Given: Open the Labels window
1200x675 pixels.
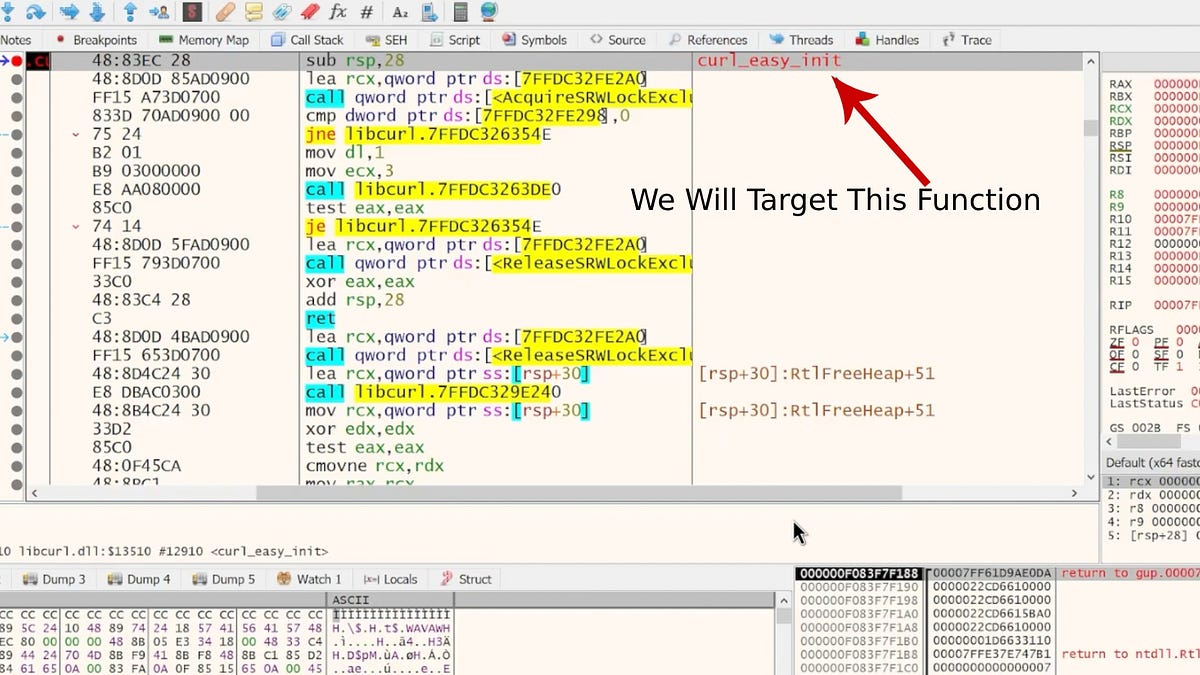Looking at the screenshot, I should [283, 13].
